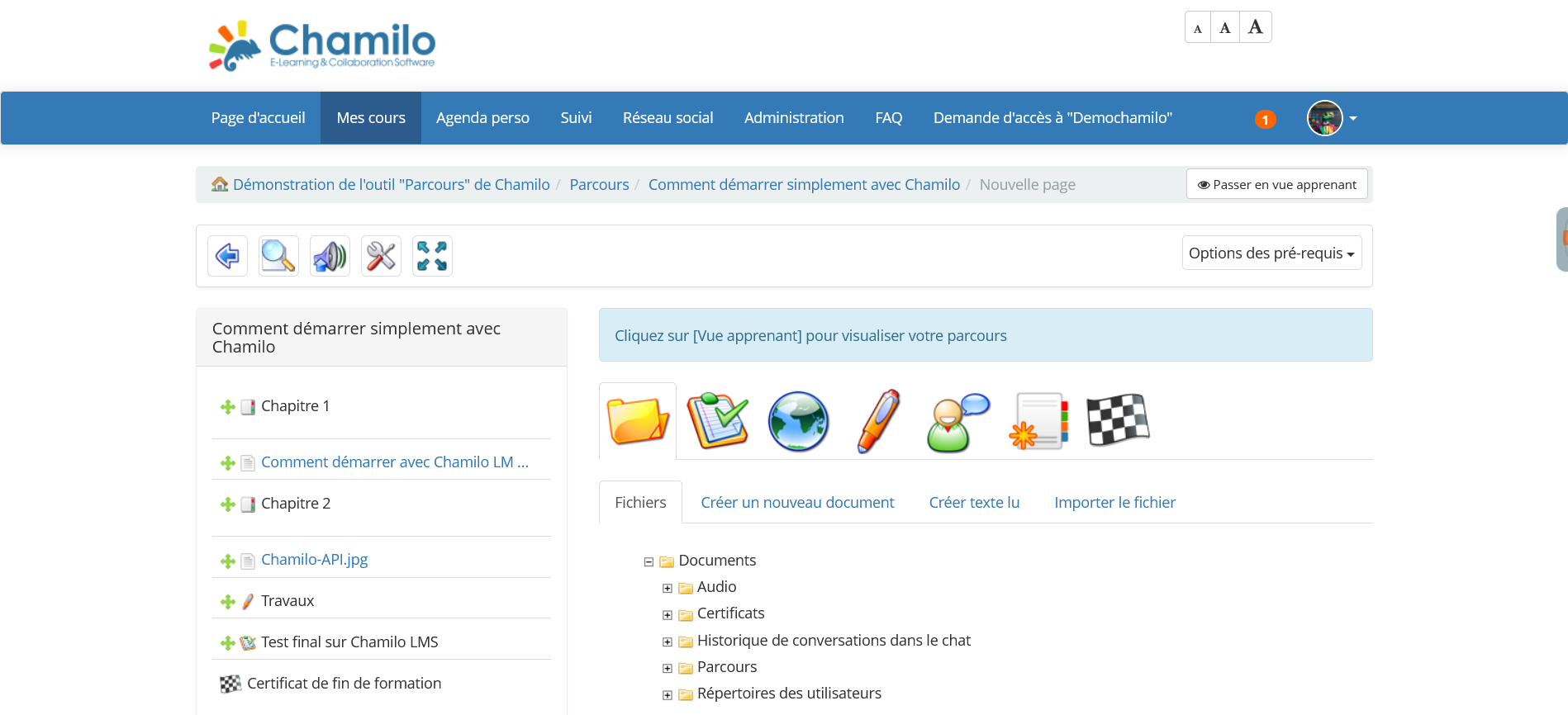Toggle learner view with Passer en vue apprenant
1568x715 pixels.
point(1276,184)
